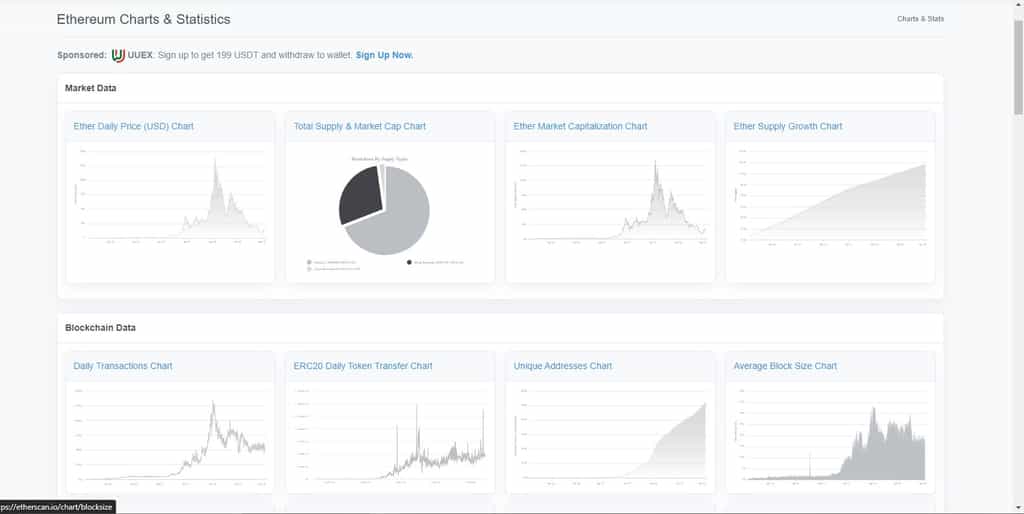The width and height of the screenshot is (1024, 514).
Task: Open Ether Market Capitalization Chart link
Action: click(580, 126)
